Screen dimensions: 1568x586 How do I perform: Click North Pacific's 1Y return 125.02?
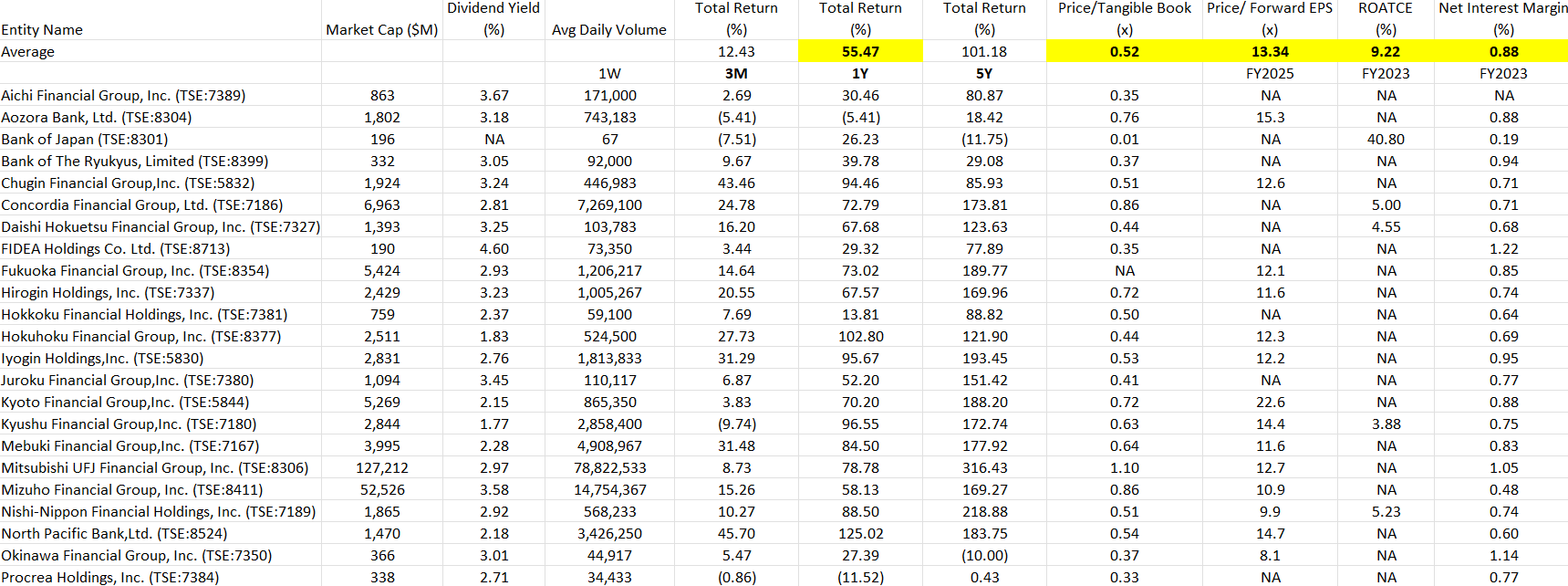860,534
